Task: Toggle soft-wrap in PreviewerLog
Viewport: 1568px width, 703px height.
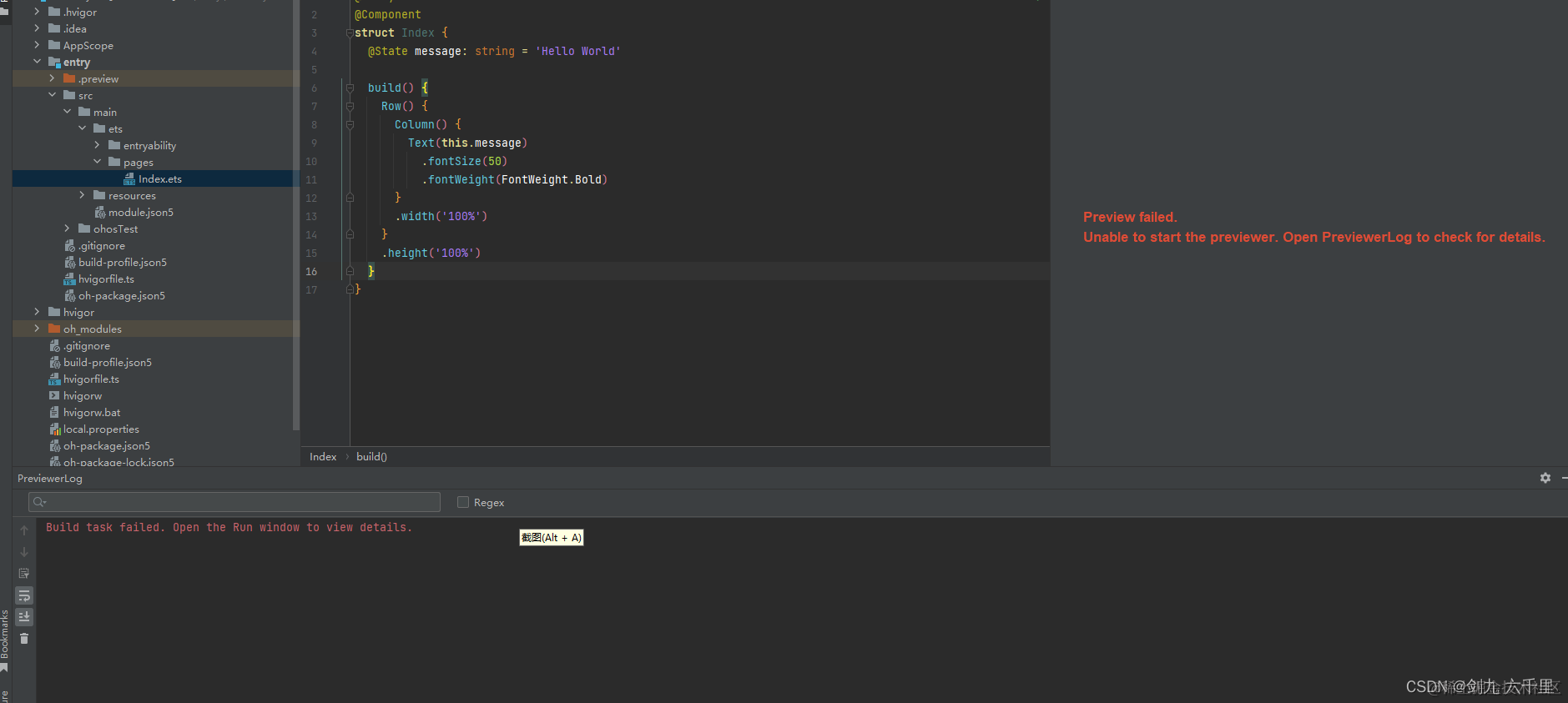Action: tap(24, 595)
